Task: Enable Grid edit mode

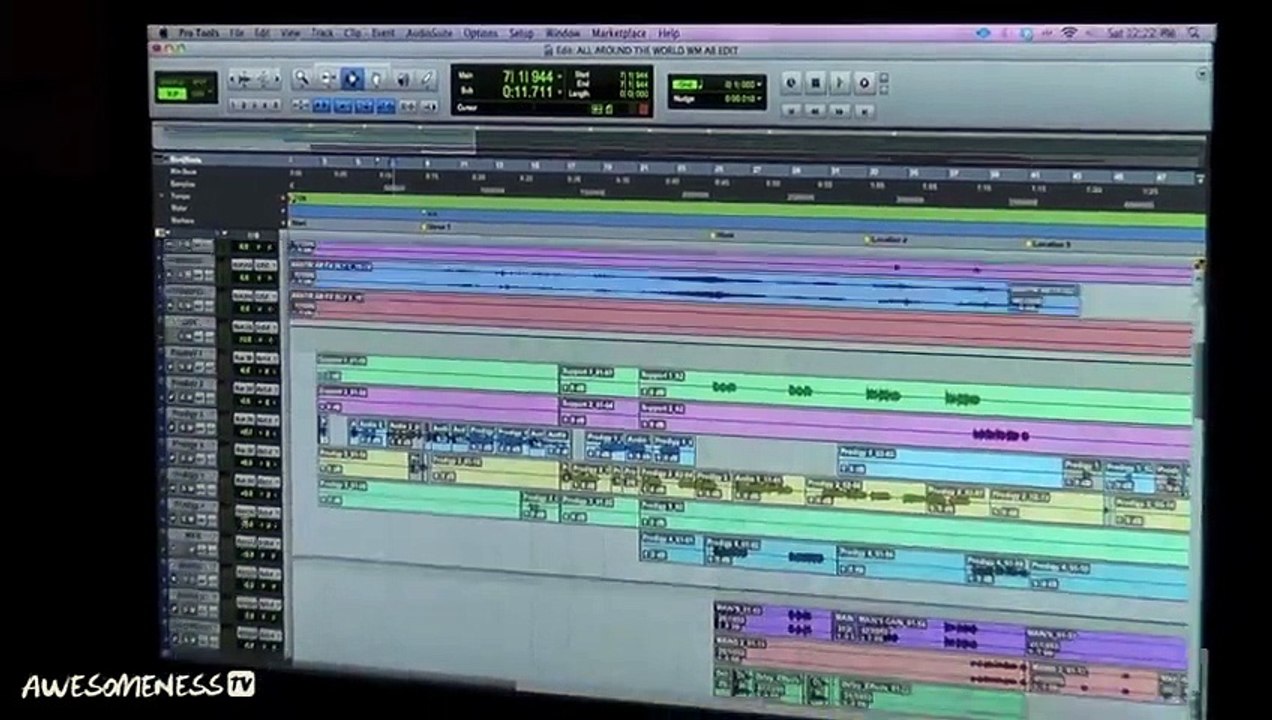Action: [200, 93]
